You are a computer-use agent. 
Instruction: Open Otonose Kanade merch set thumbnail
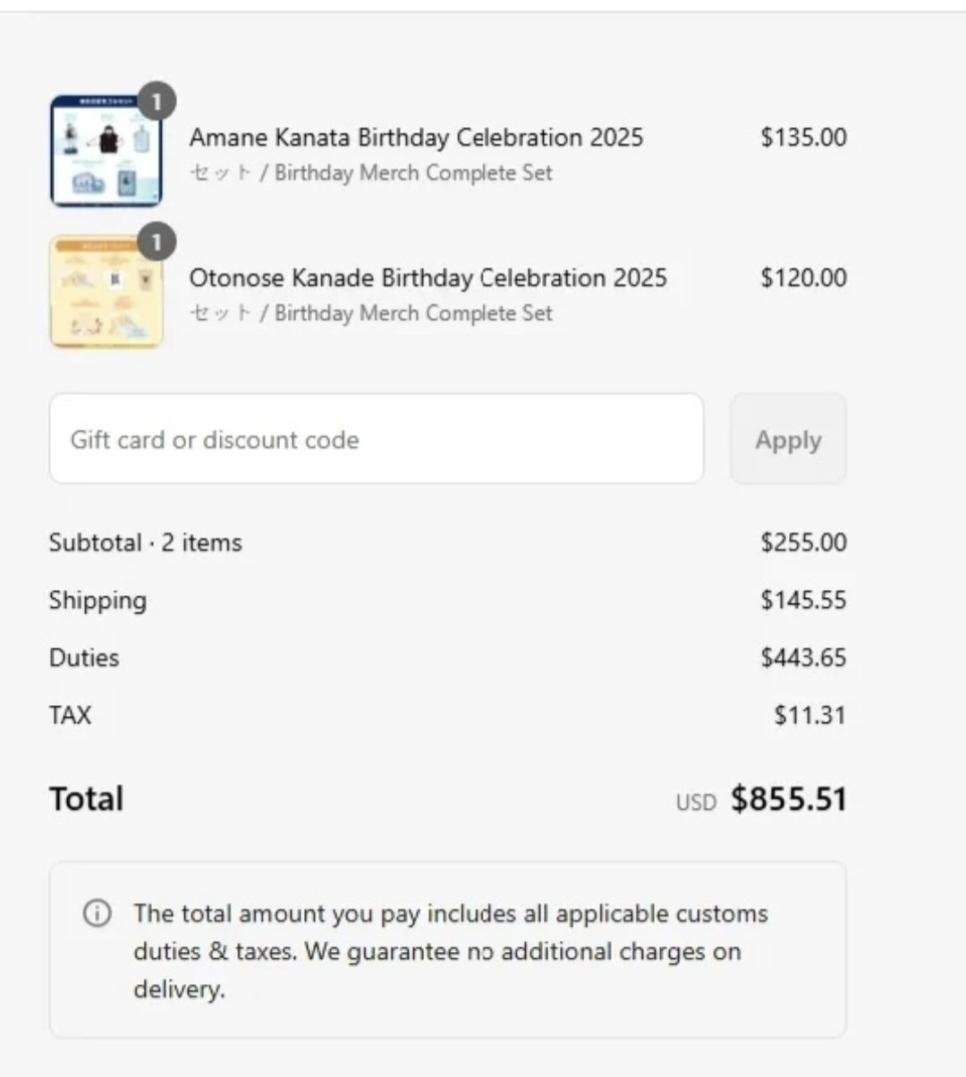coord(105,292)
